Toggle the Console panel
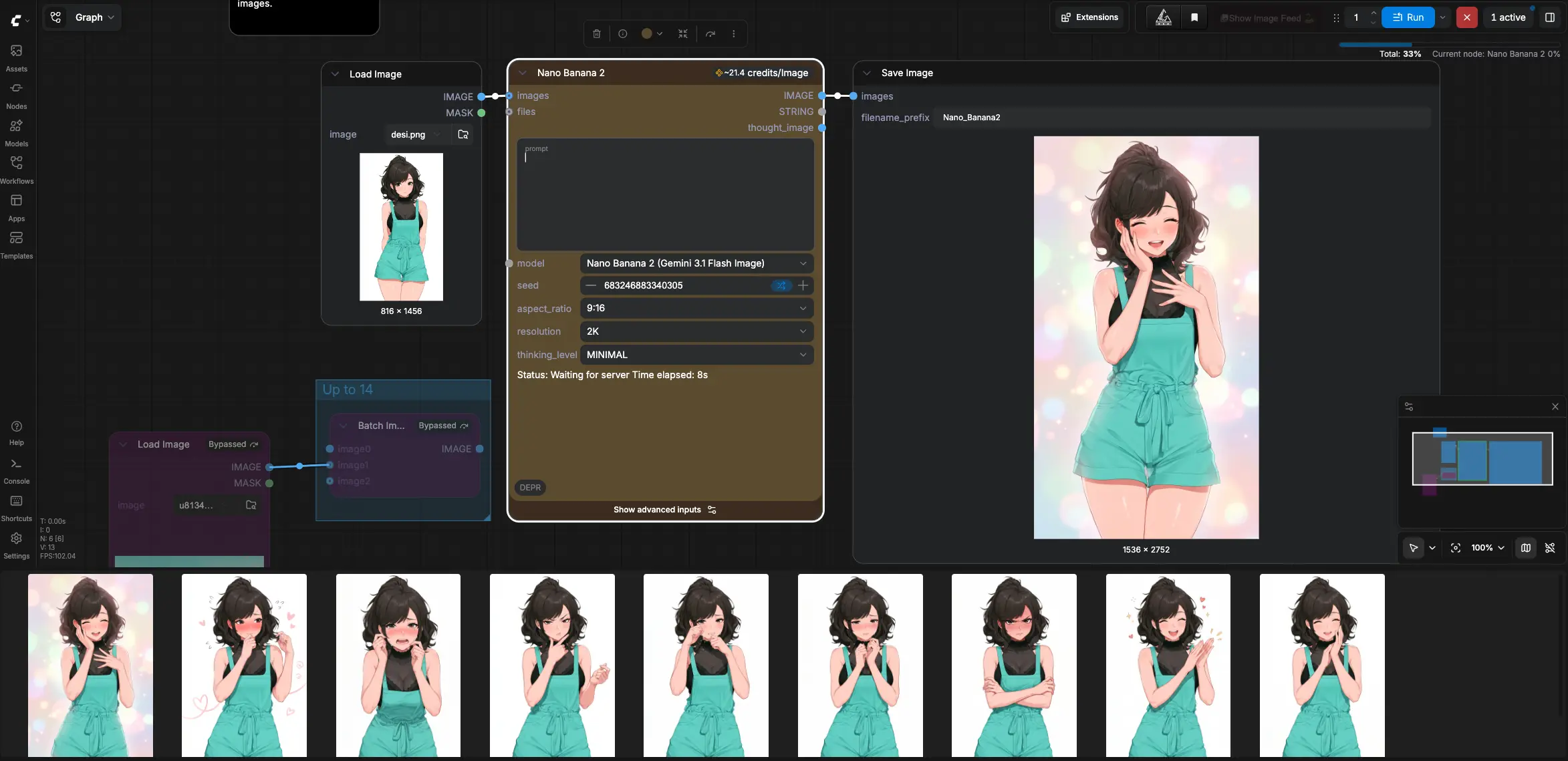 pos(17,470)
